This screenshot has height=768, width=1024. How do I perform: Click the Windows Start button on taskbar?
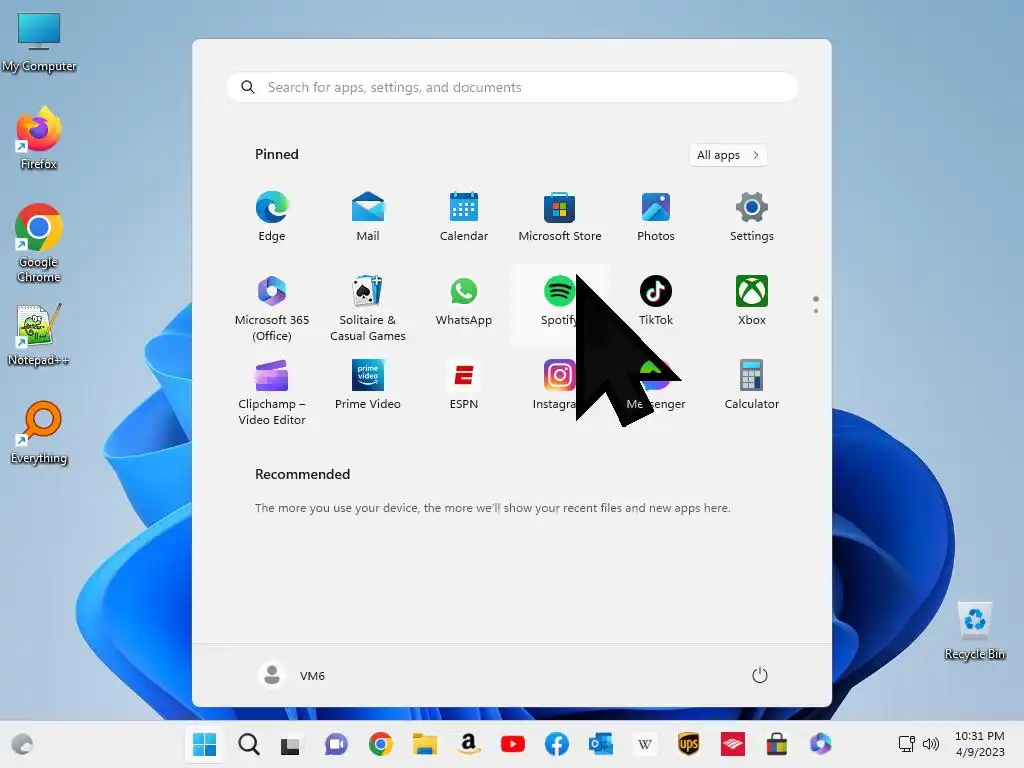point(204,744)
